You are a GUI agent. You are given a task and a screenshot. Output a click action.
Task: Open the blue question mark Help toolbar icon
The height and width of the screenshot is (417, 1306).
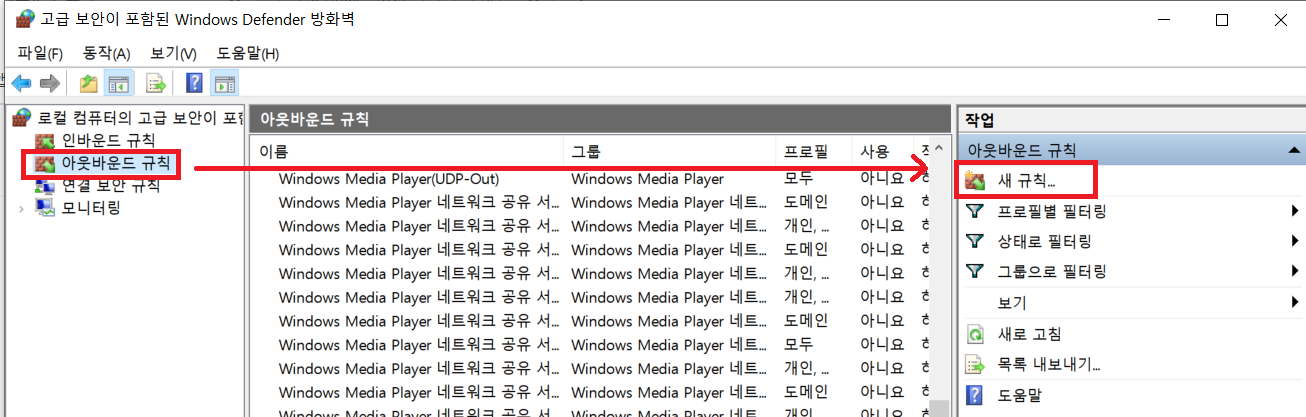point(195,84)
